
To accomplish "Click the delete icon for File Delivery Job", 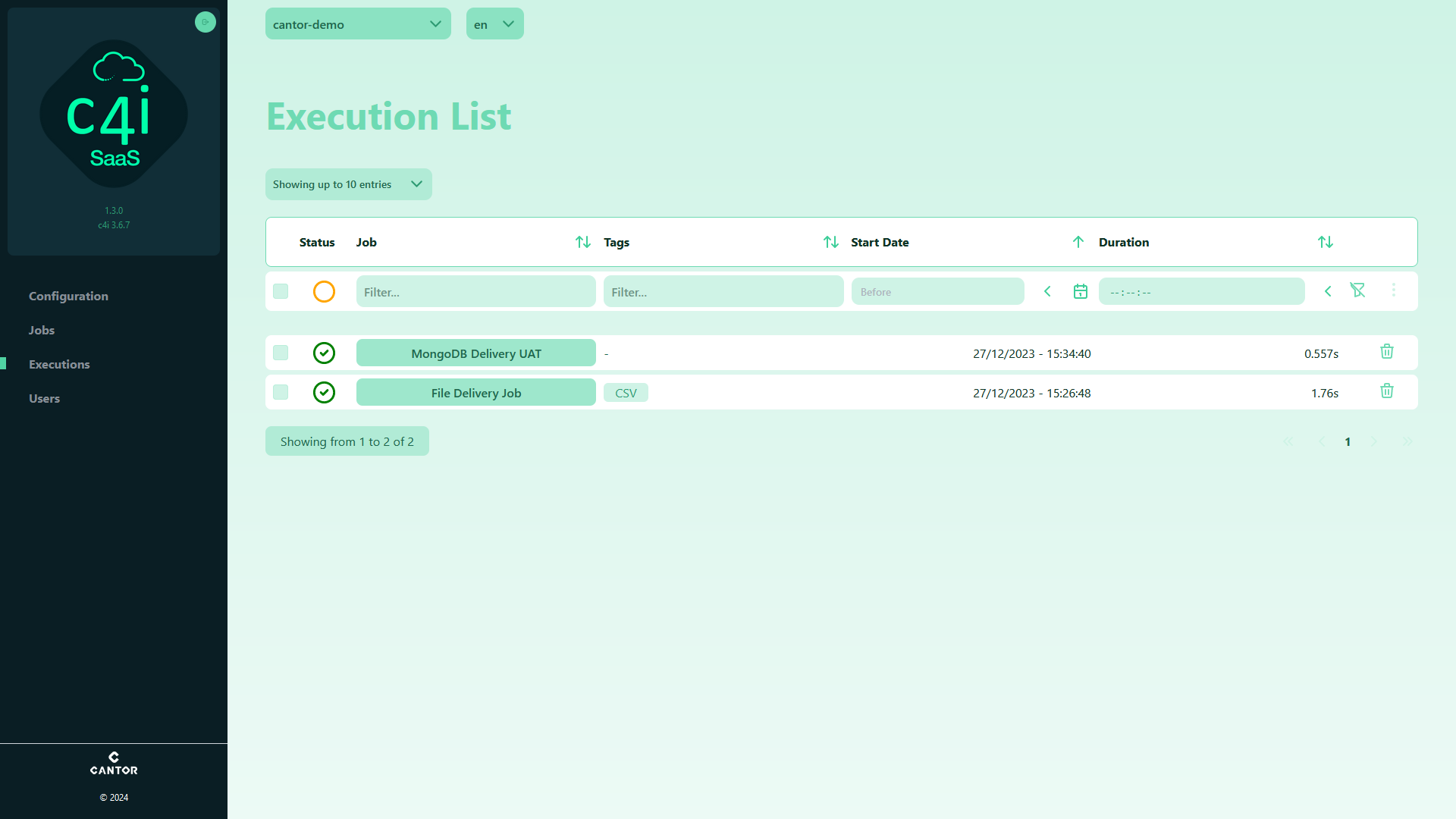I will tap(1387, 391).
